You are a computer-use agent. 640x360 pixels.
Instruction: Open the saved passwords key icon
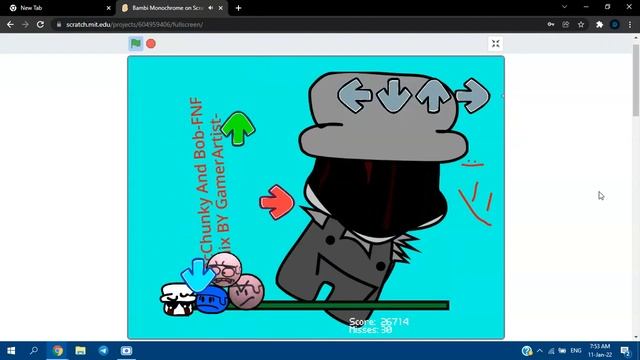pyautogui.click(x=551, y=24)
